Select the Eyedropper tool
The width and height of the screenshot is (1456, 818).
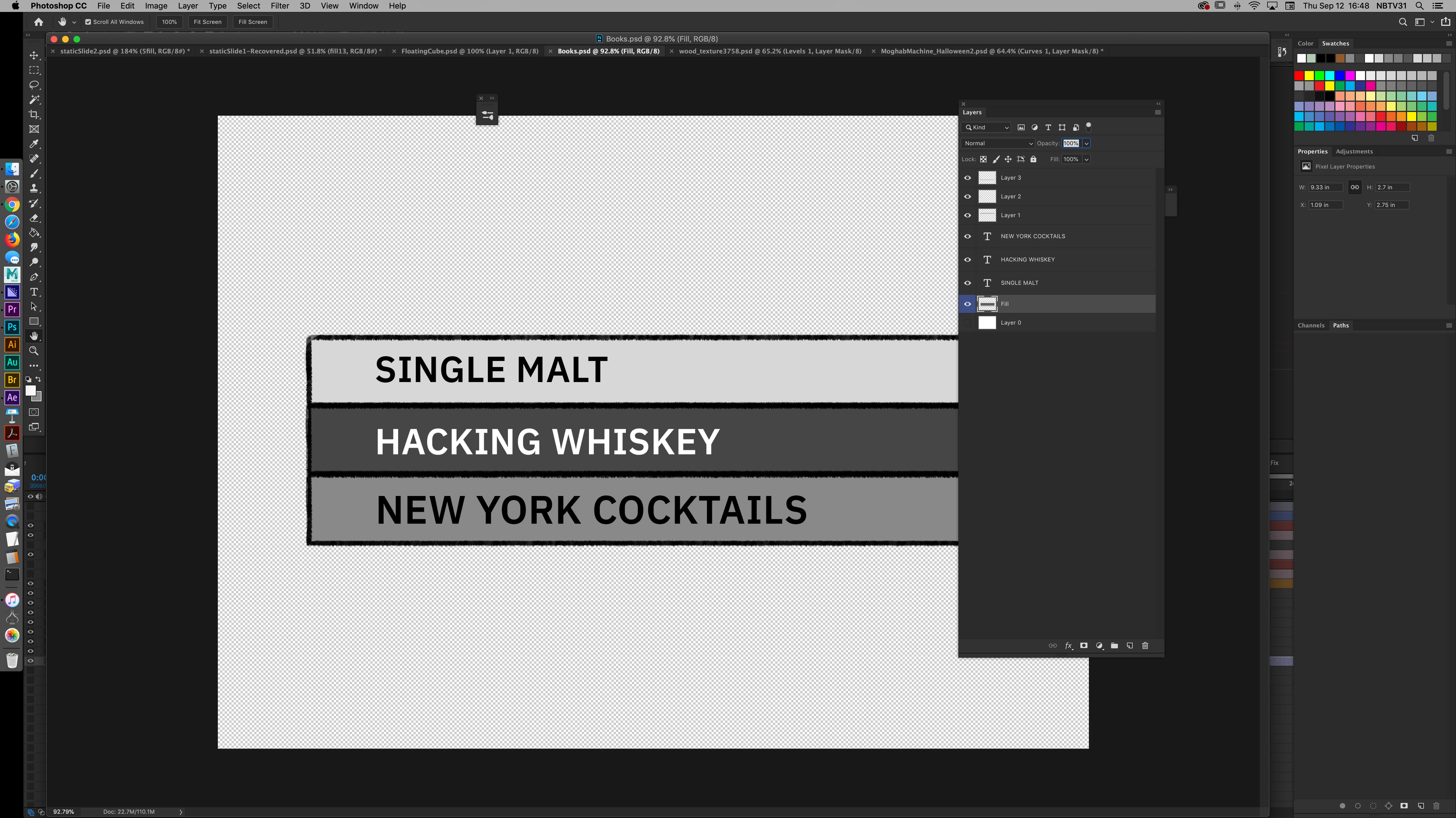(34, 144)
